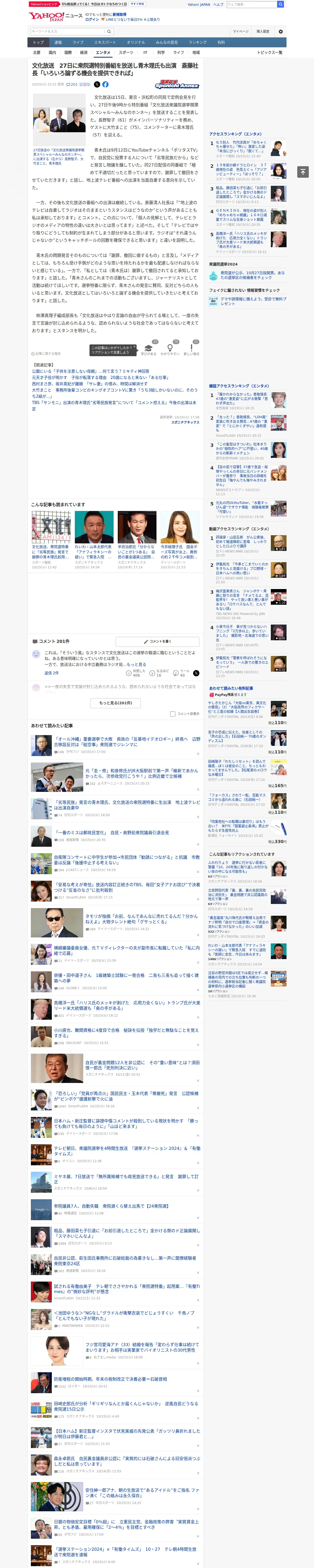Select the みんなの意見 navigation tab
314x1568 pixels.
pos(166,43)
